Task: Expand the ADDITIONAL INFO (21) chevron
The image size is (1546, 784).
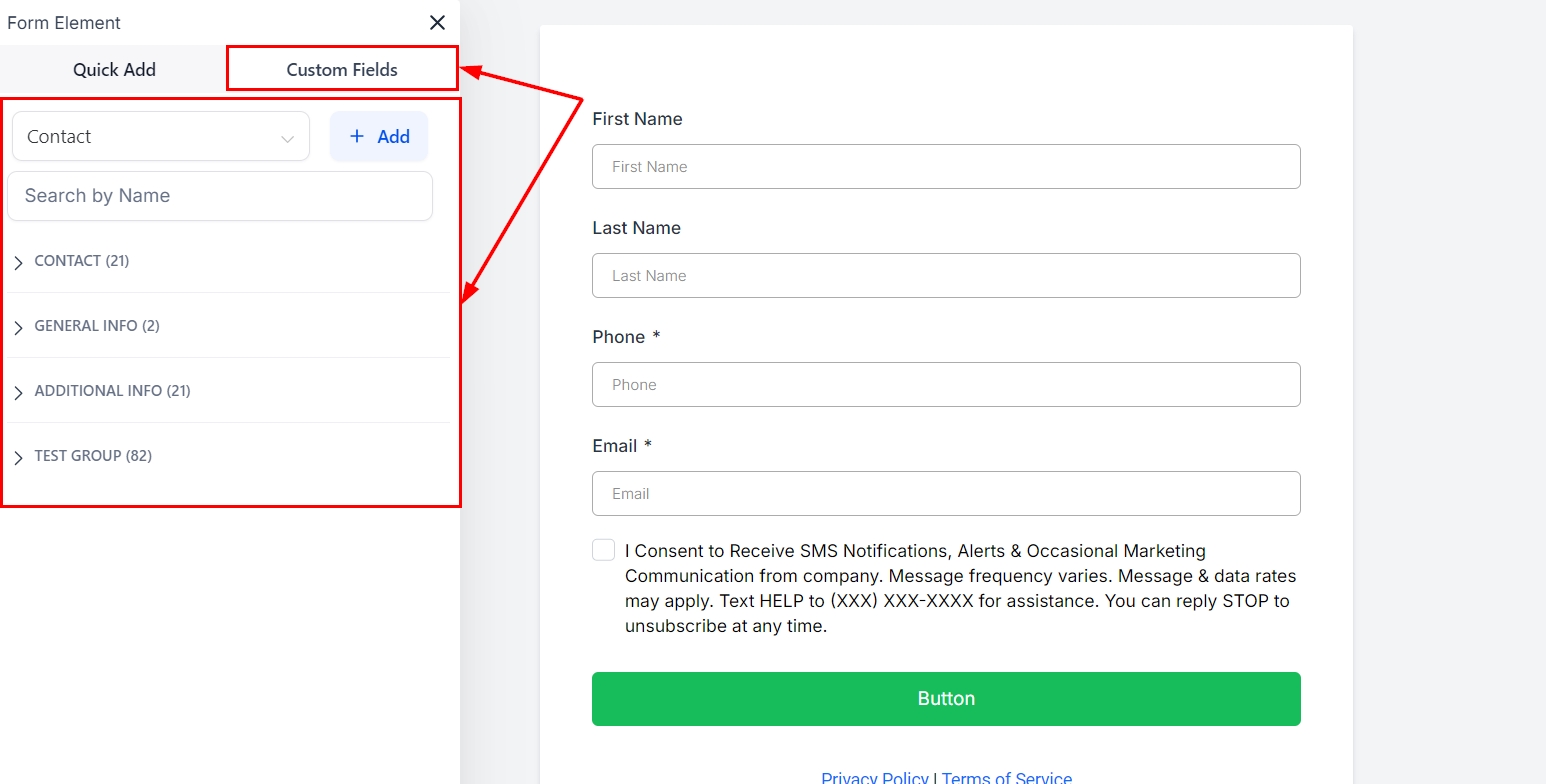Action: point(19,392)
